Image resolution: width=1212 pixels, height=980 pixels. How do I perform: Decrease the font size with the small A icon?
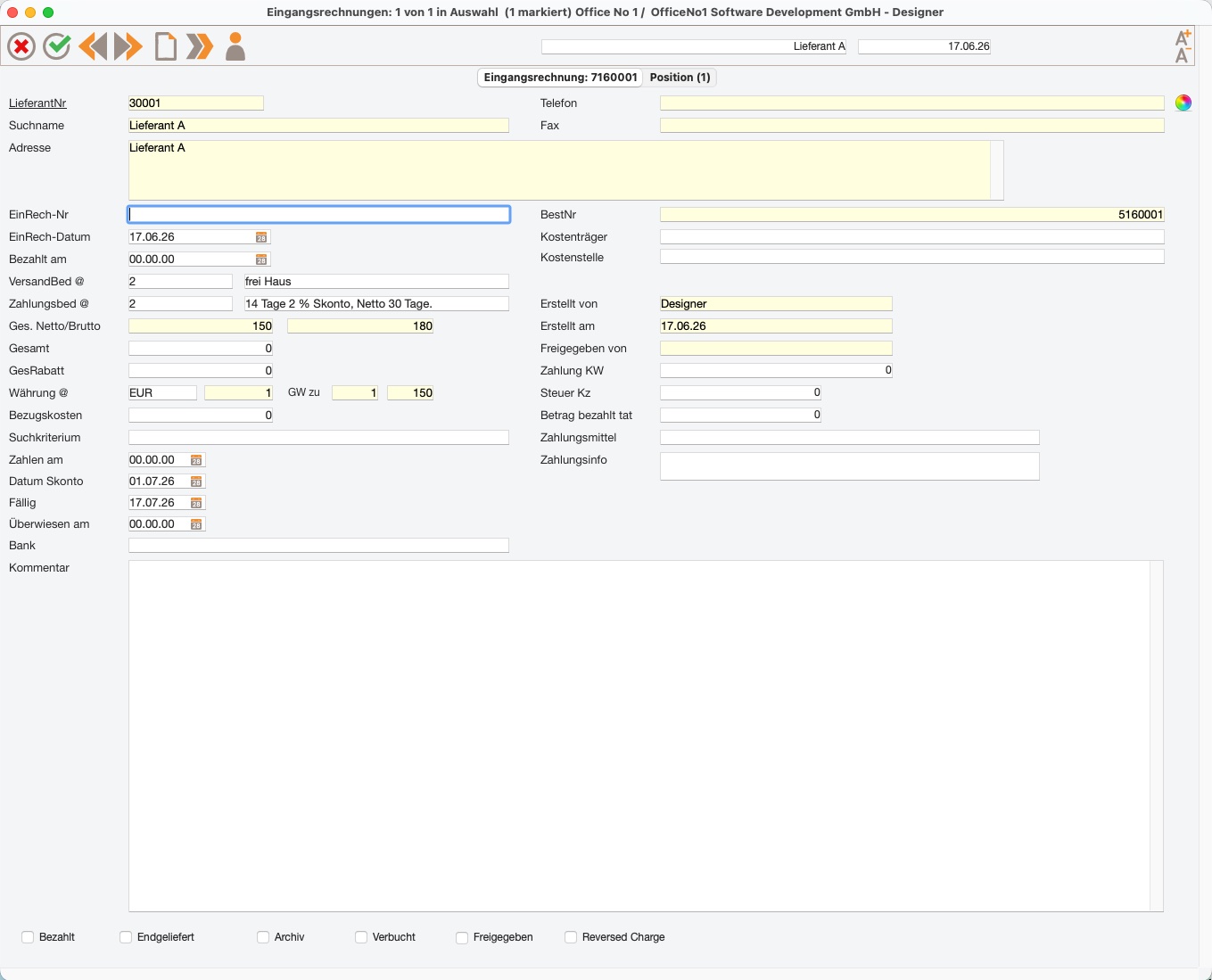pos(1183,55)
